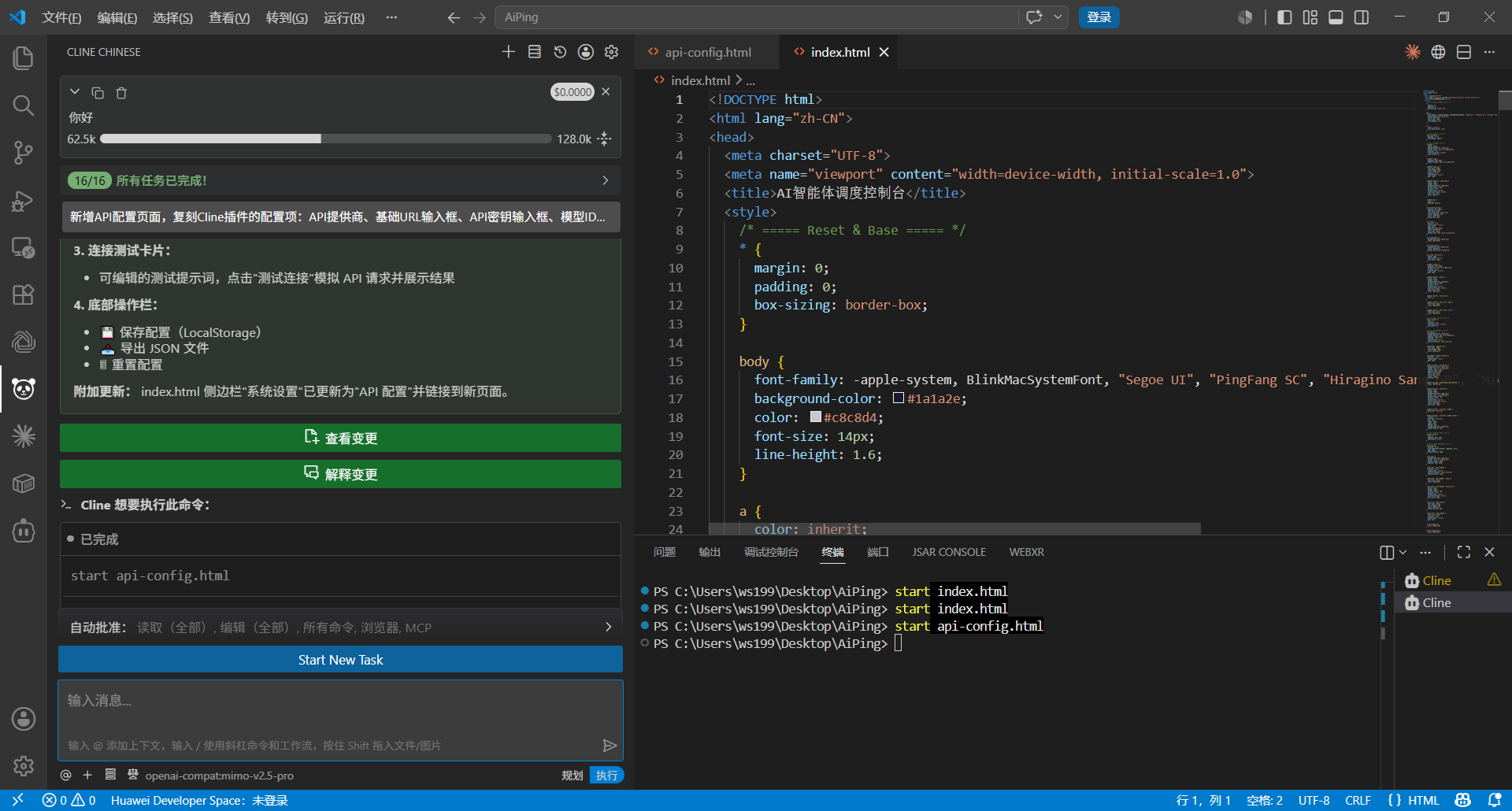
Task: Toggle the secondary side bar layout button
Action: pos(1362,17)
